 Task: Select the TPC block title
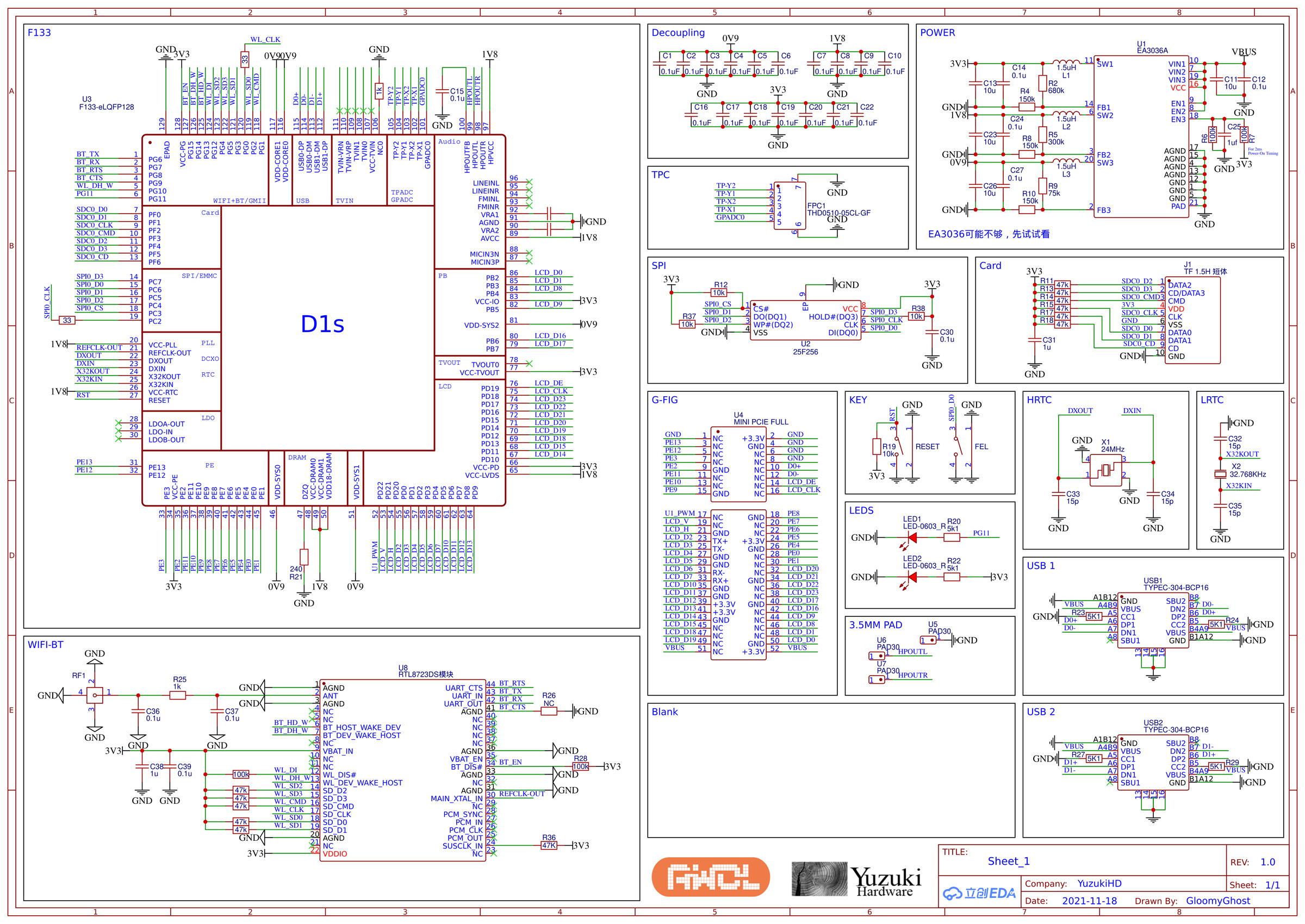(660, 174)
